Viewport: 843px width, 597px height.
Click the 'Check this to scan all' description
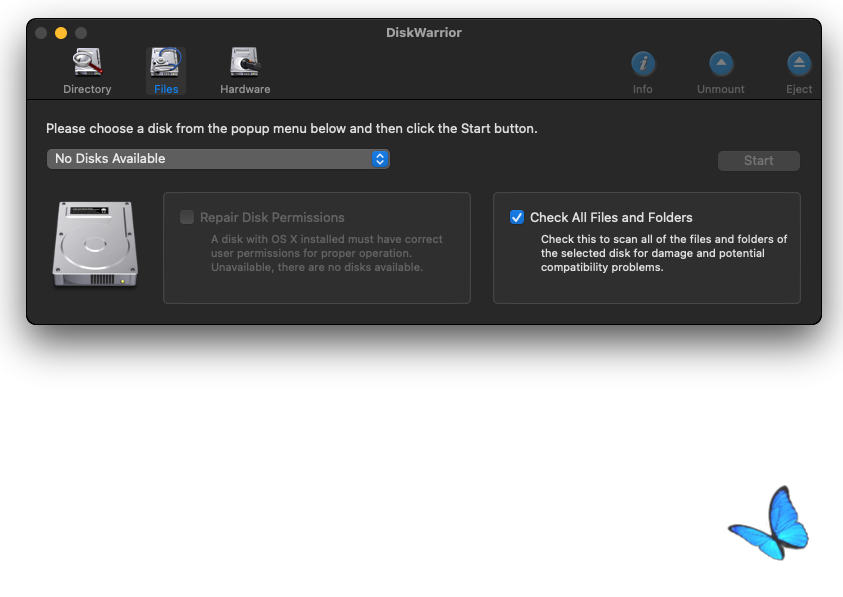[664, 253]
